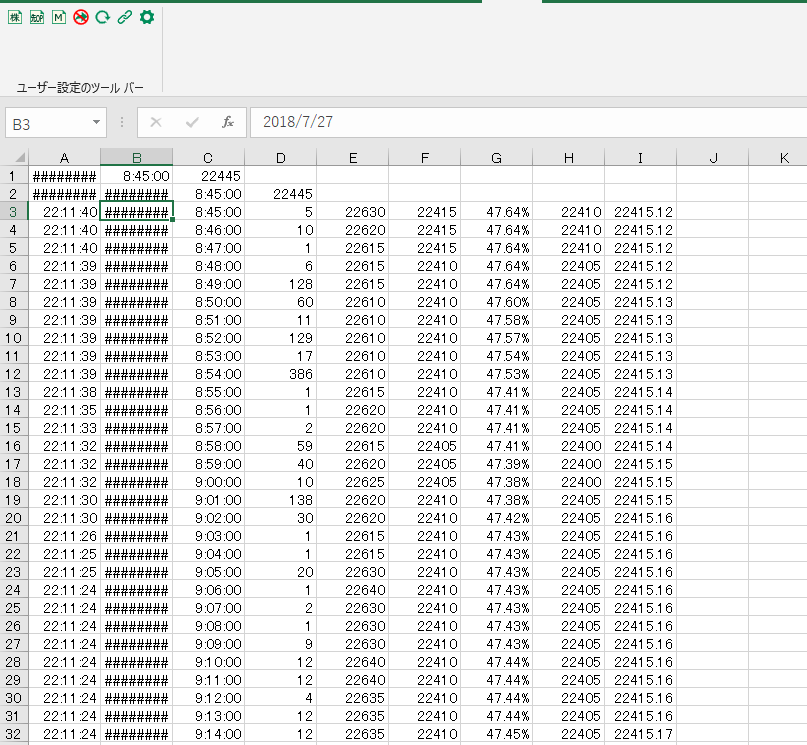Click the red prohibited stop icon
Image resolution: width=807 pixels, height=745 pixels.
81,17
